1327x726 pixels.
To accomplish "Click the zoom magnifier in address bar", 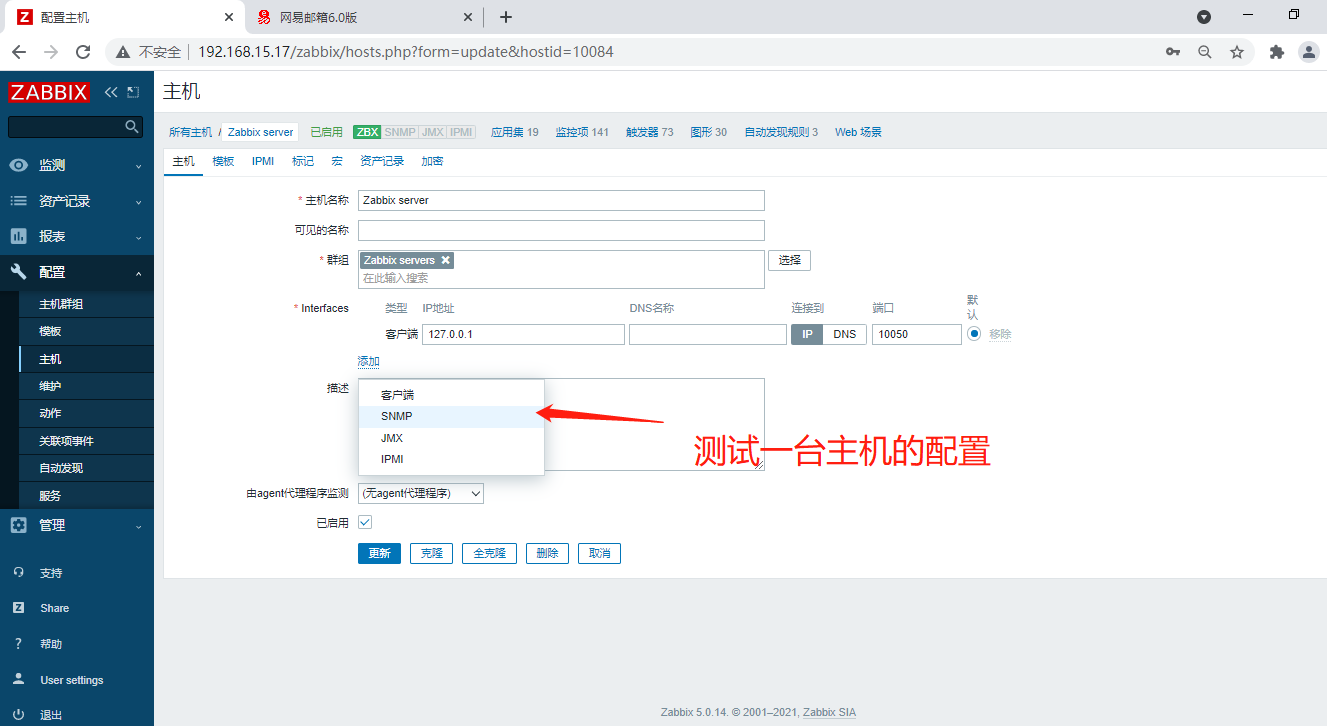I will pyautogui.click(x=1205, y=52).
